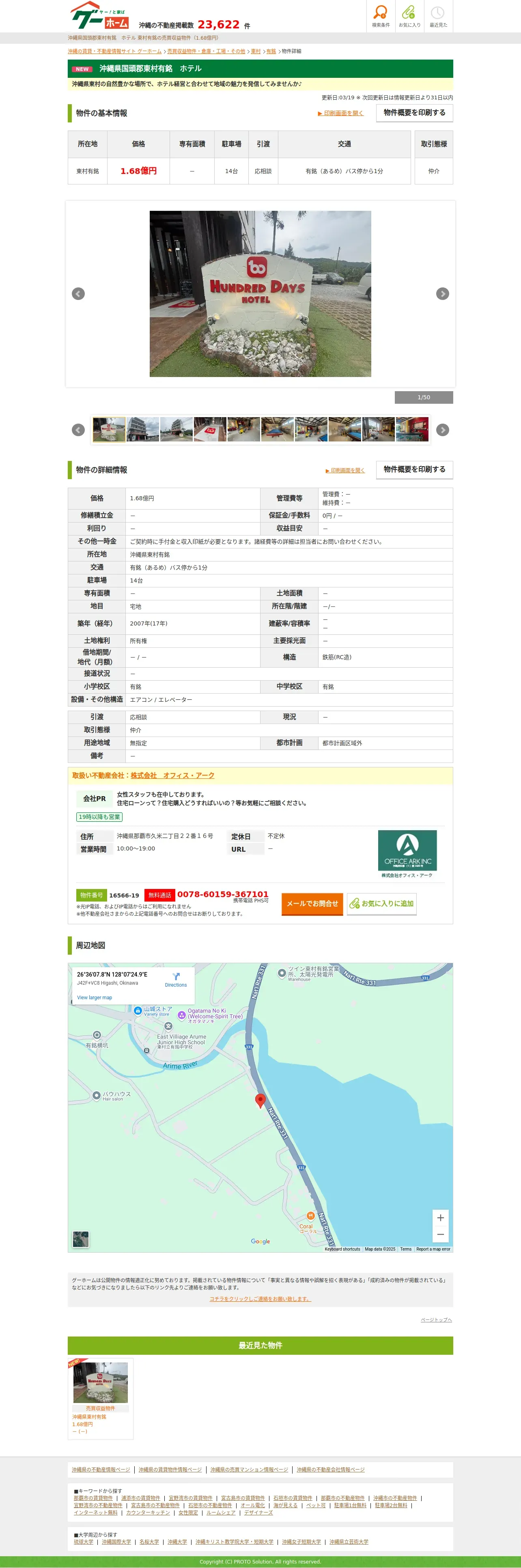Click Keyboard shortcuts on map footer

point(342,1249)
